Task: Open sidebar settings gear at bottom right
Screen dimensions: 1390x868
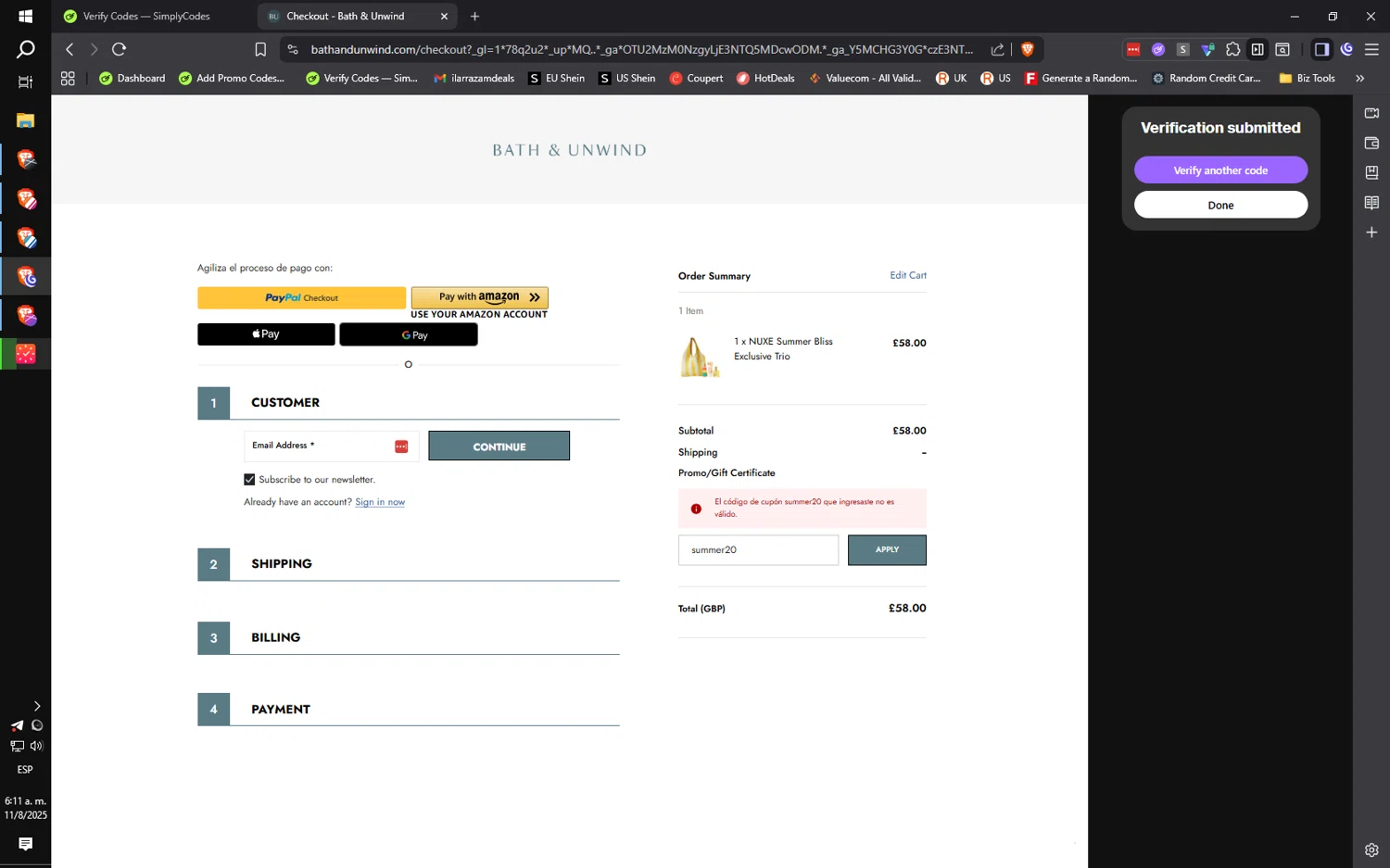Action: tap(1371, 849)
